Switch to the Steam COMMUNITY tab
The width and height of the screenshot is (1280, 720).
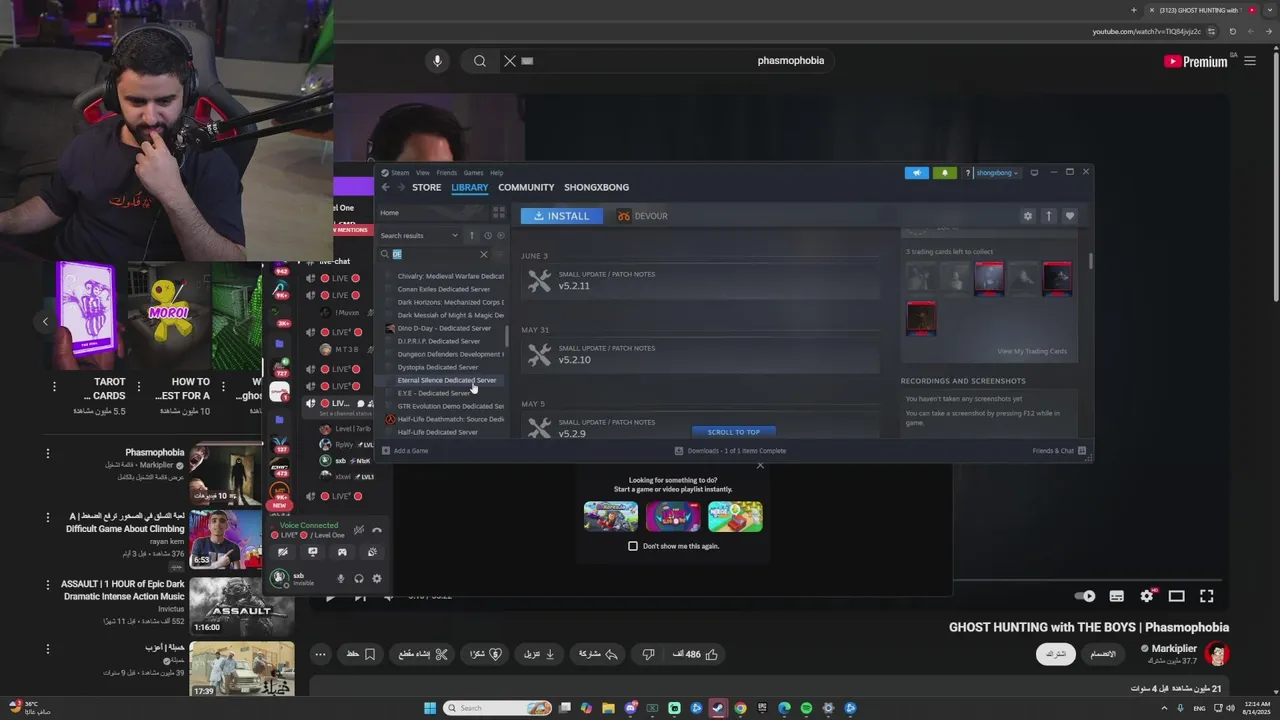click(526, 187)
